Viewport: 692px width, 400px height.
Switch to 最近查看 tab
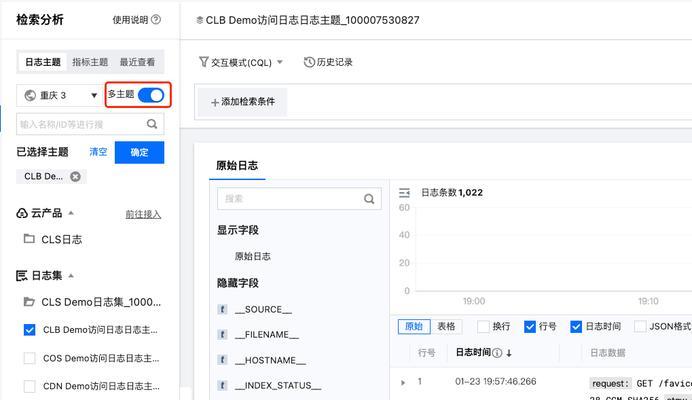[x=137, y=62]
